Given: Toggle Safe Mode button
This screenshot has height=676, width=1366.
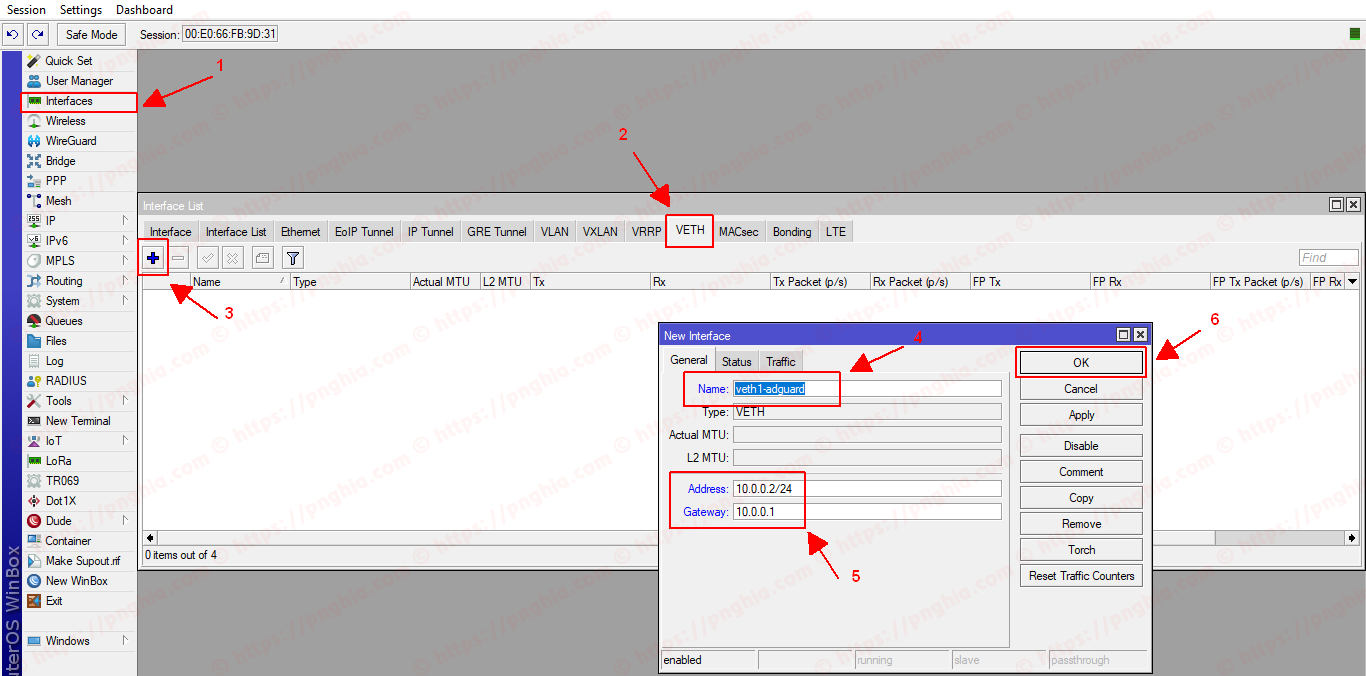Looking at the screenshot, I should point(92,34).
